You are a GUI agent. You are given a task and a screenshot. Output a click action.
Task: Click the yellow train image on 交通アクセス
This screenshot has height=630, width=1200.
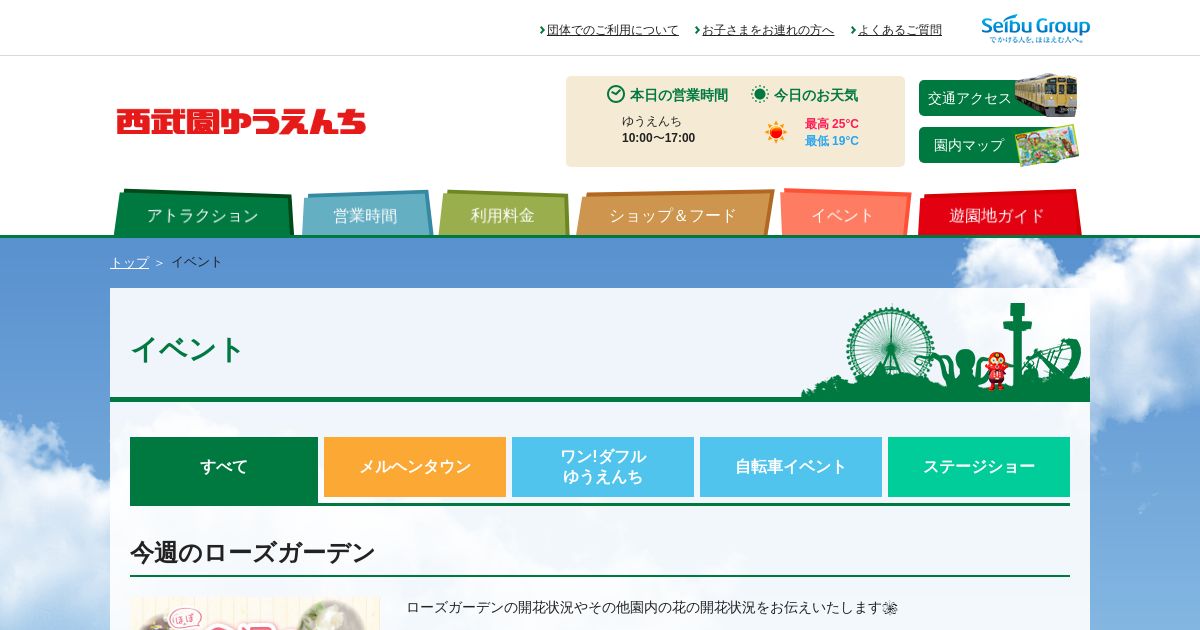pos(1046,95)
